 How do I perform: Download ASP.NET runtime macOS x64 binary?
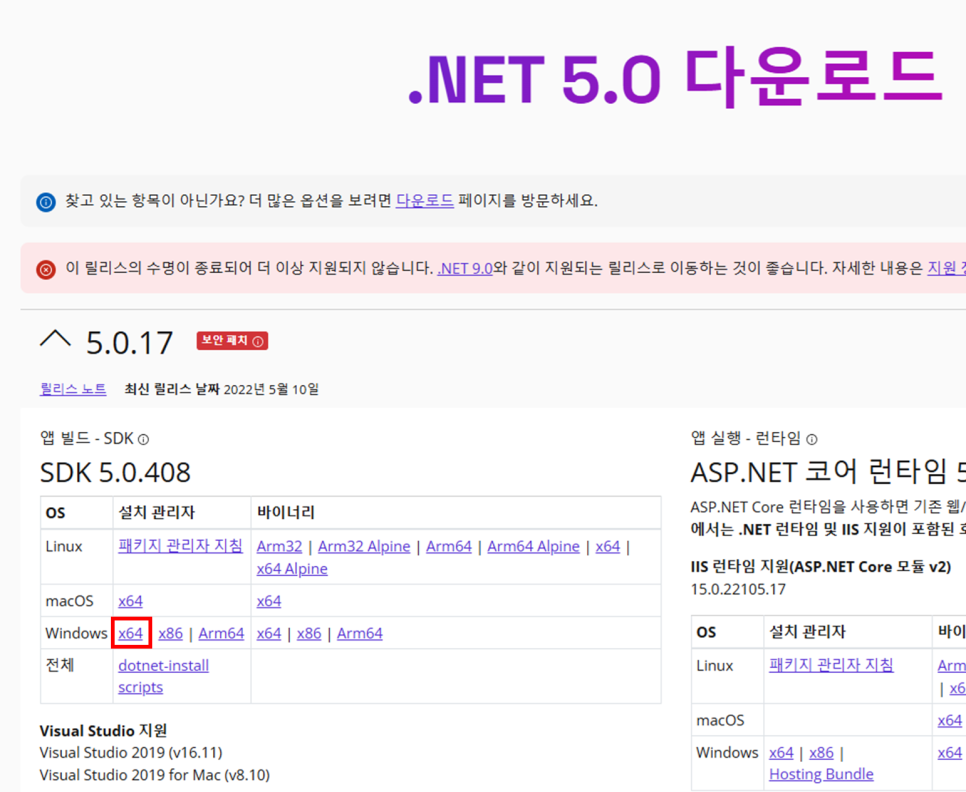point(949,720)
